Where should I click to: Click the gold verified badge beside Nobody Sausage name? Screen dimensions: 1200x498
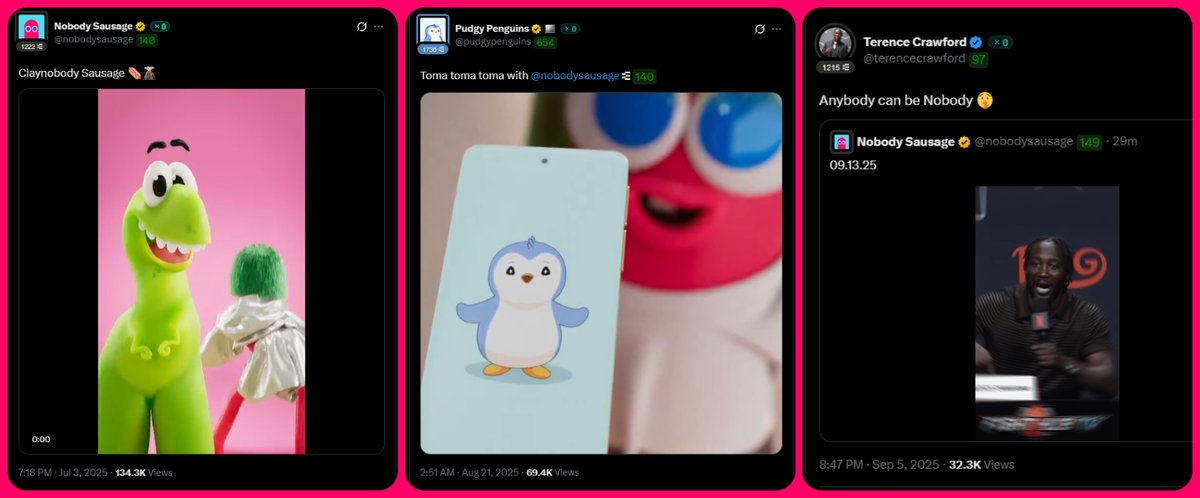click(x=140, y=26)
